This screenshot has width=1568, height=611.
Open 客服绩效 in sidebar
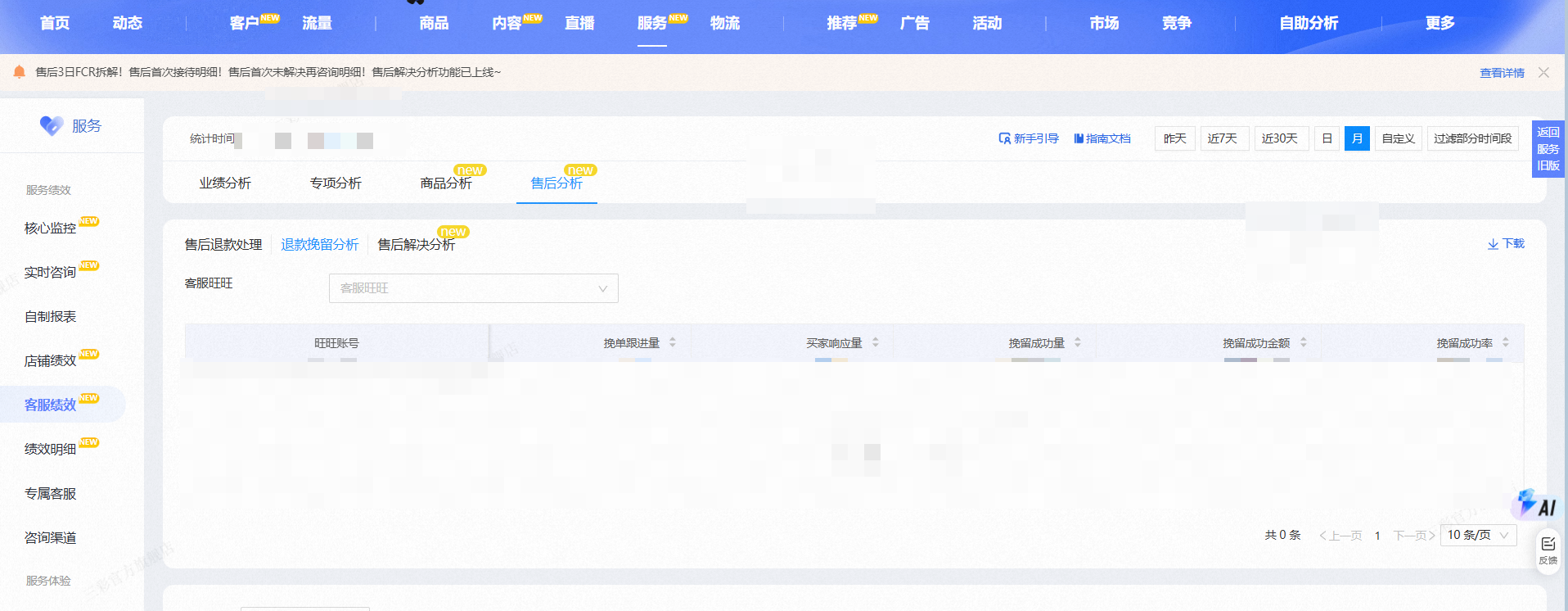point(51,405)
